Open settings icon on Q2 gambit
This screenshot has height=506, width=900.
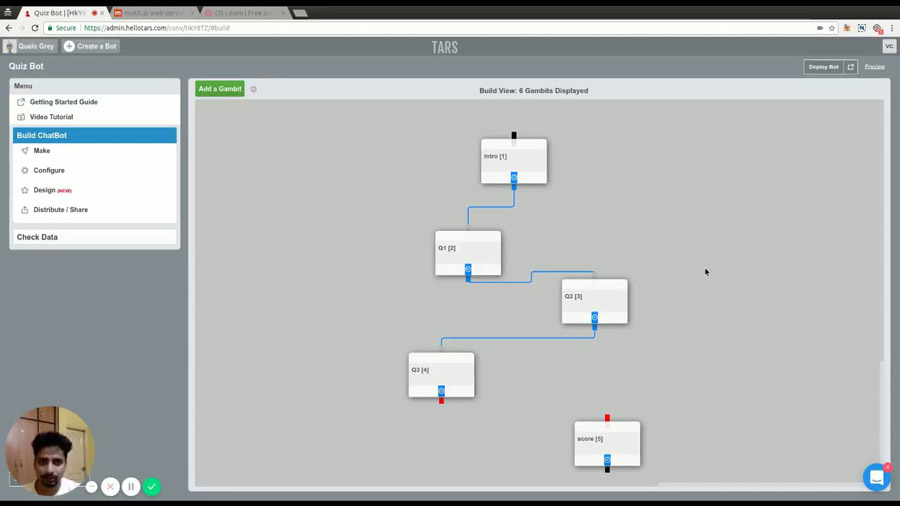[594, 317]
